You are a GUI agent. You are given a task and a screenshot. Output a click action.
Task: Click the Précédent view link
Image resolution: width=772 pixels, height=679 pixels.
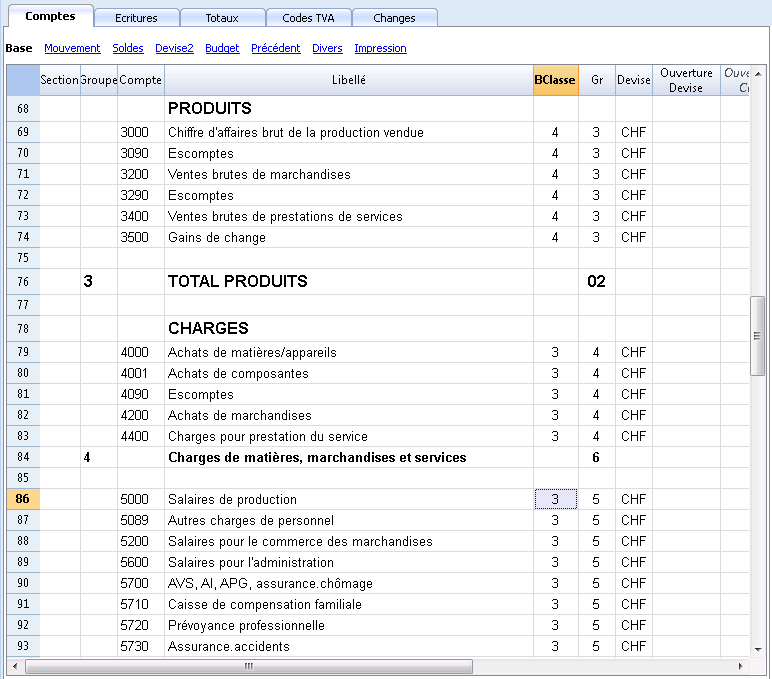click(276, 48)
